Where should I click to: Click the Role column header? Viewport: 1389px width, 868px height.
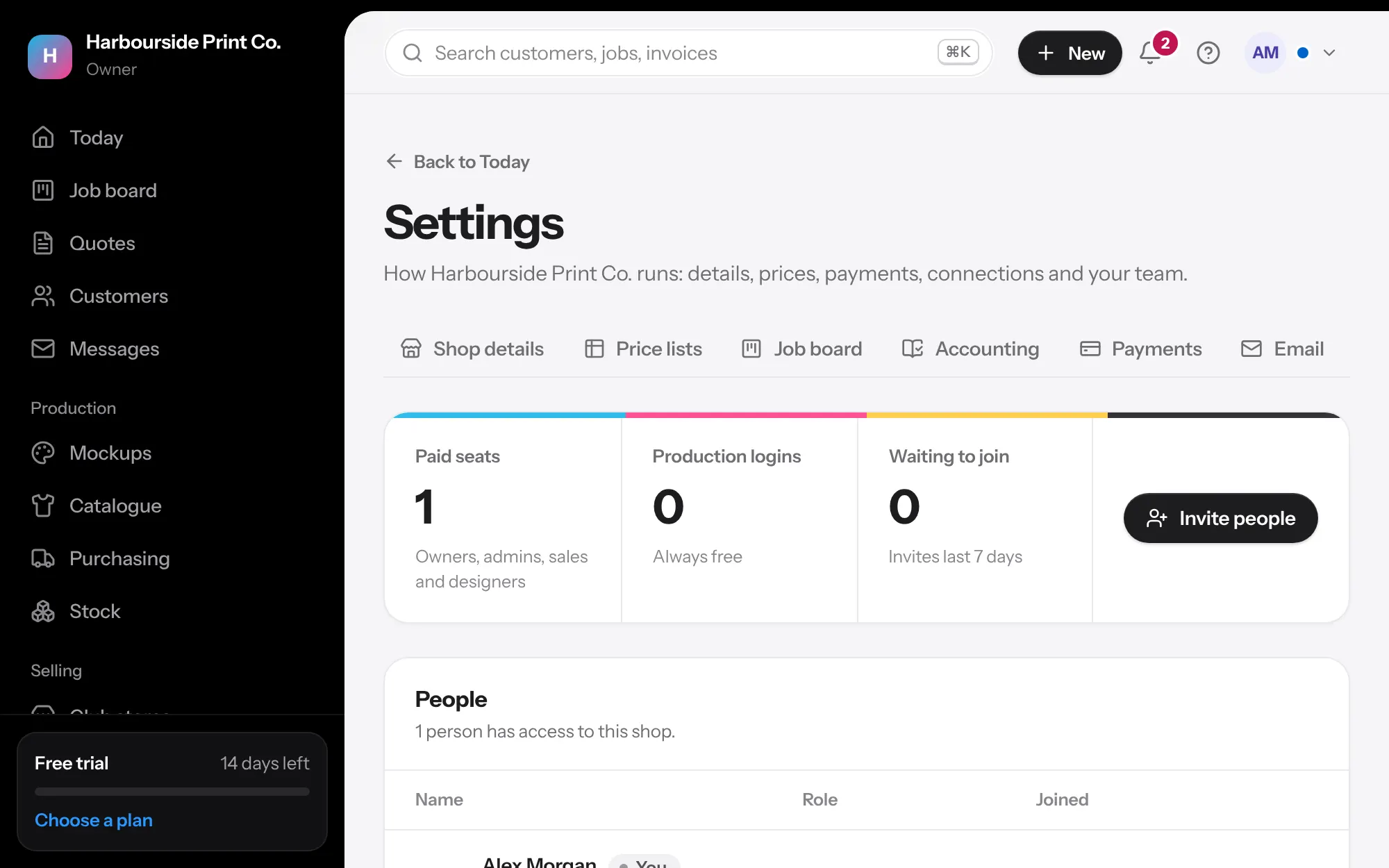pos(820,800)
